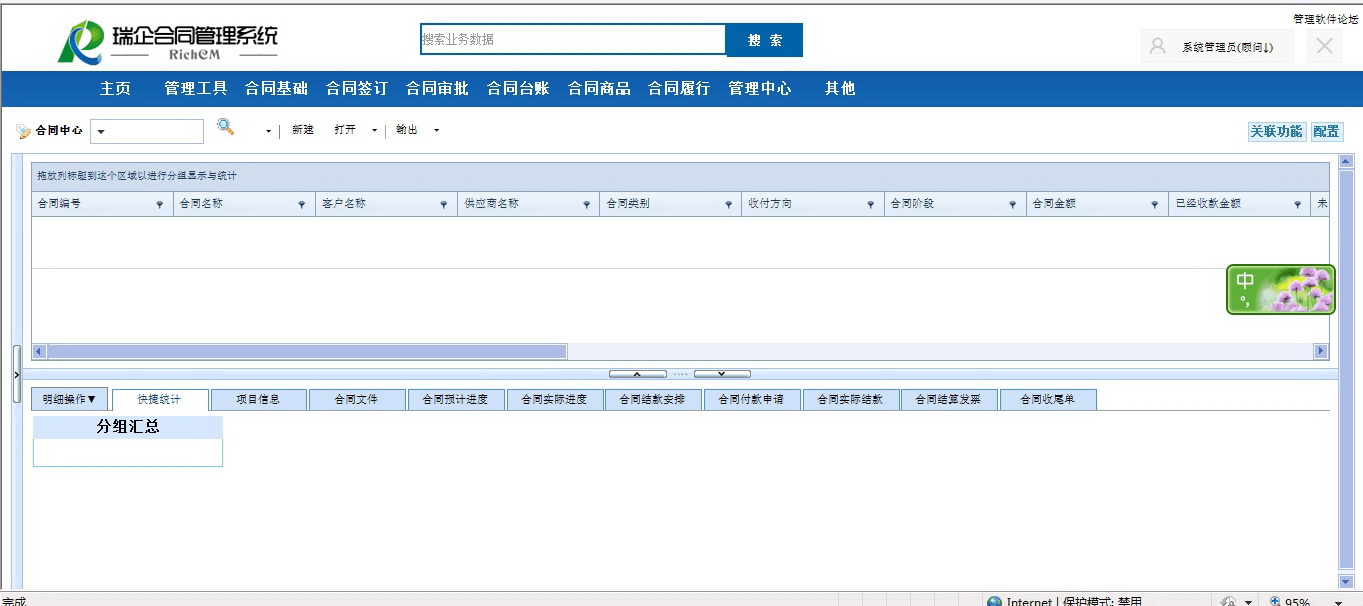The width and height of the screenshot is (1363, 606).
Task: Click the grid horizontal scrollbar right arrow
Action: coord(1321,352)
